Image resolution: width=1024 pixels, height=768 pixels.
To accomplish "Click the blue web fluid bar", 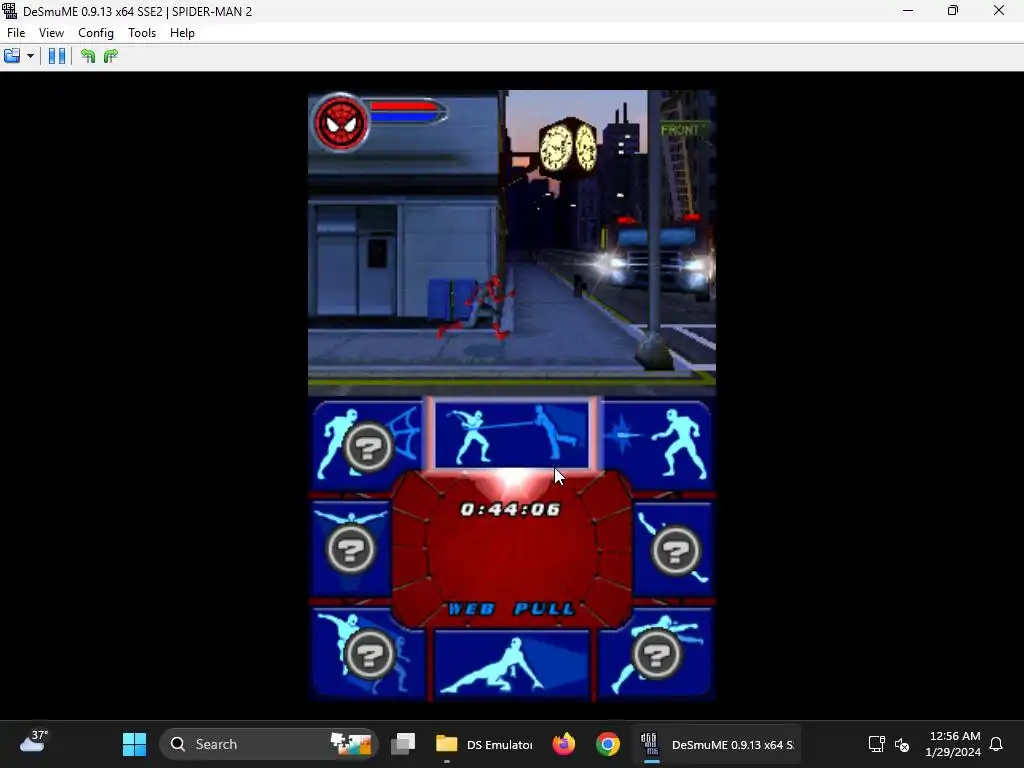I will coord(404,117).
